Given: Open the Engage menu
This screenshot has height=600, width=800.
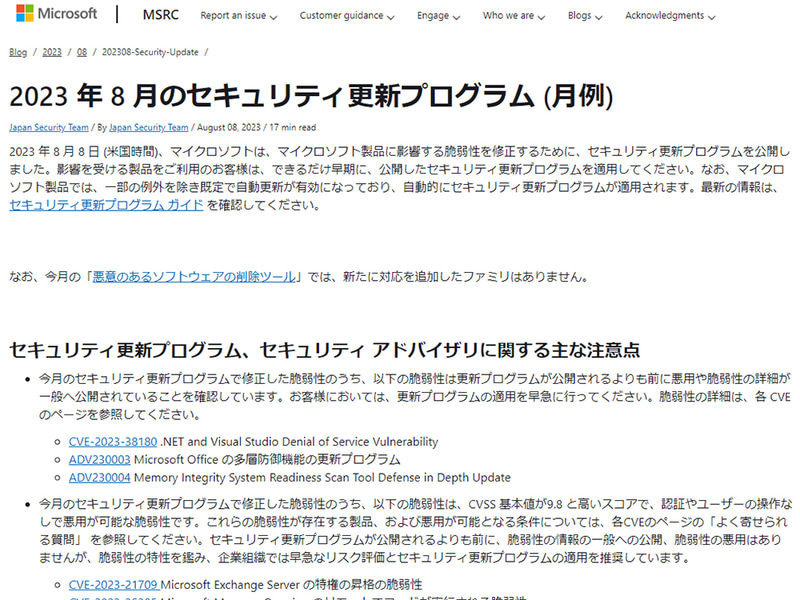Looking at the screenshot, I should pyautogui.click(x=438, y=16).
